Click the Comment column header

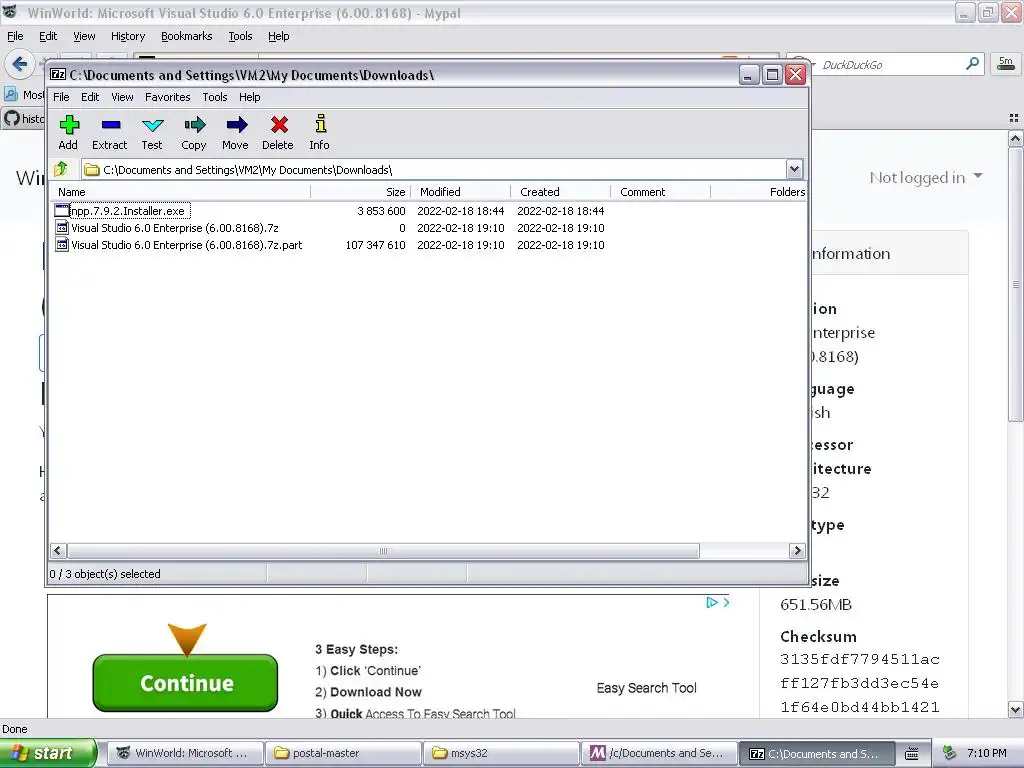pyautogui.click(x=661, y=192)
